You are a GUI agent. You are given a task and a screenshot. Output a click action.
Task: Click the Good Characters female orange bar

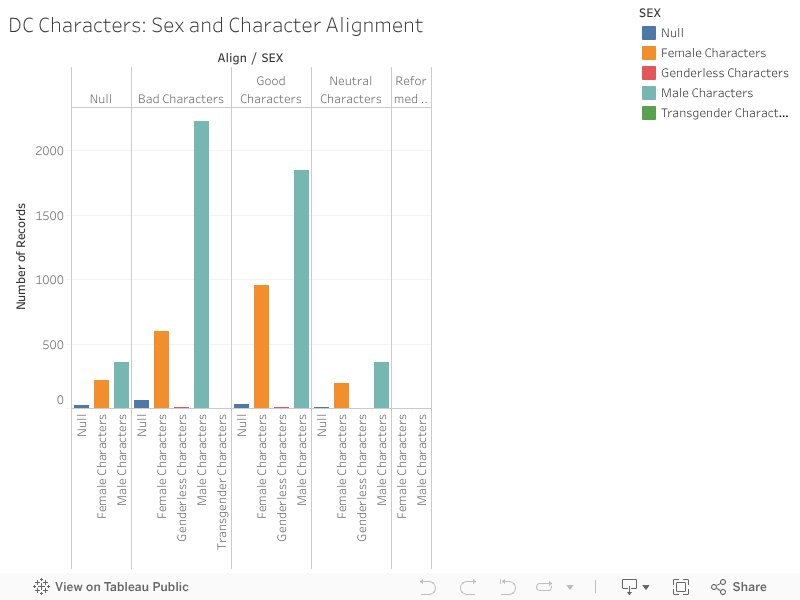261,346
